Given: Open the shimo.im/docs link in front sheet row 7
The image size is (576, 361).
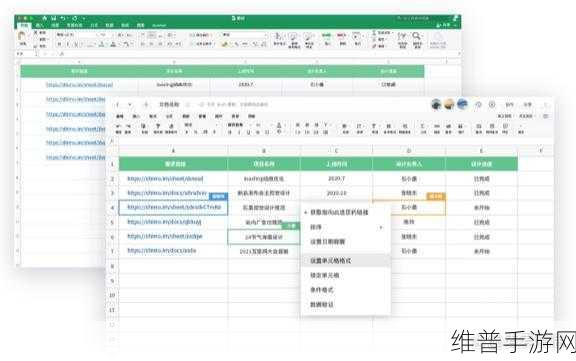Looking at the screenshot, I should click(162, 251).
